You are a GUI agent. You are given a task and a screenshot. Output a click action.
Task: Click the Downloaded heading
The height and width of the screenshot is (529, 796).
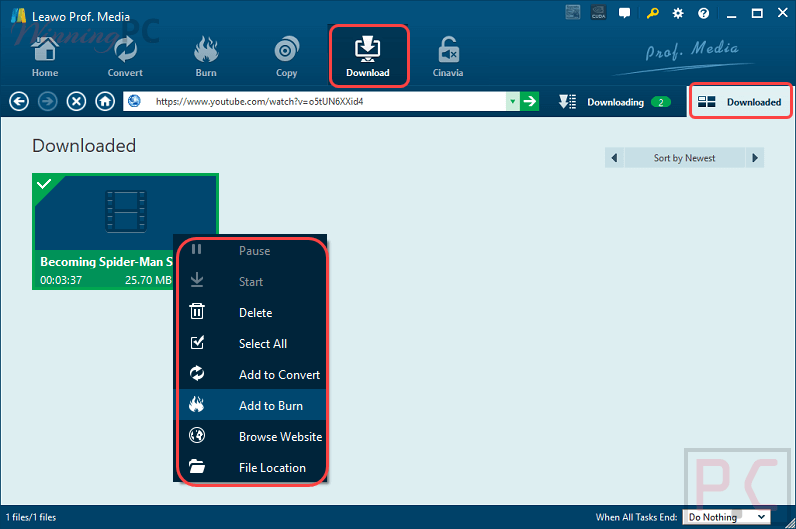[84, 146]
